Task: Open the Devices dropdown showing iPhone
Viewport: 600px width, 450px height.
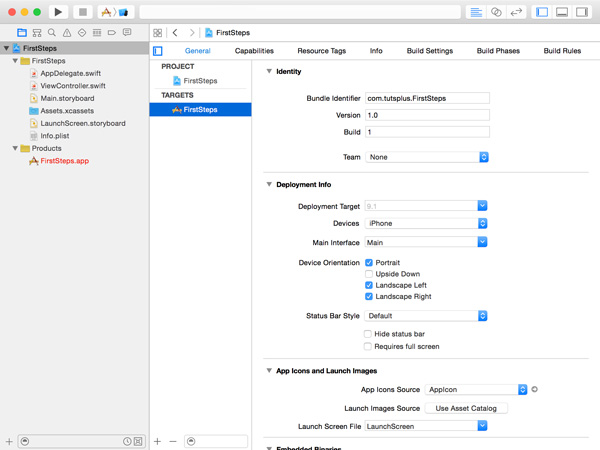Action: click(426, 224)
